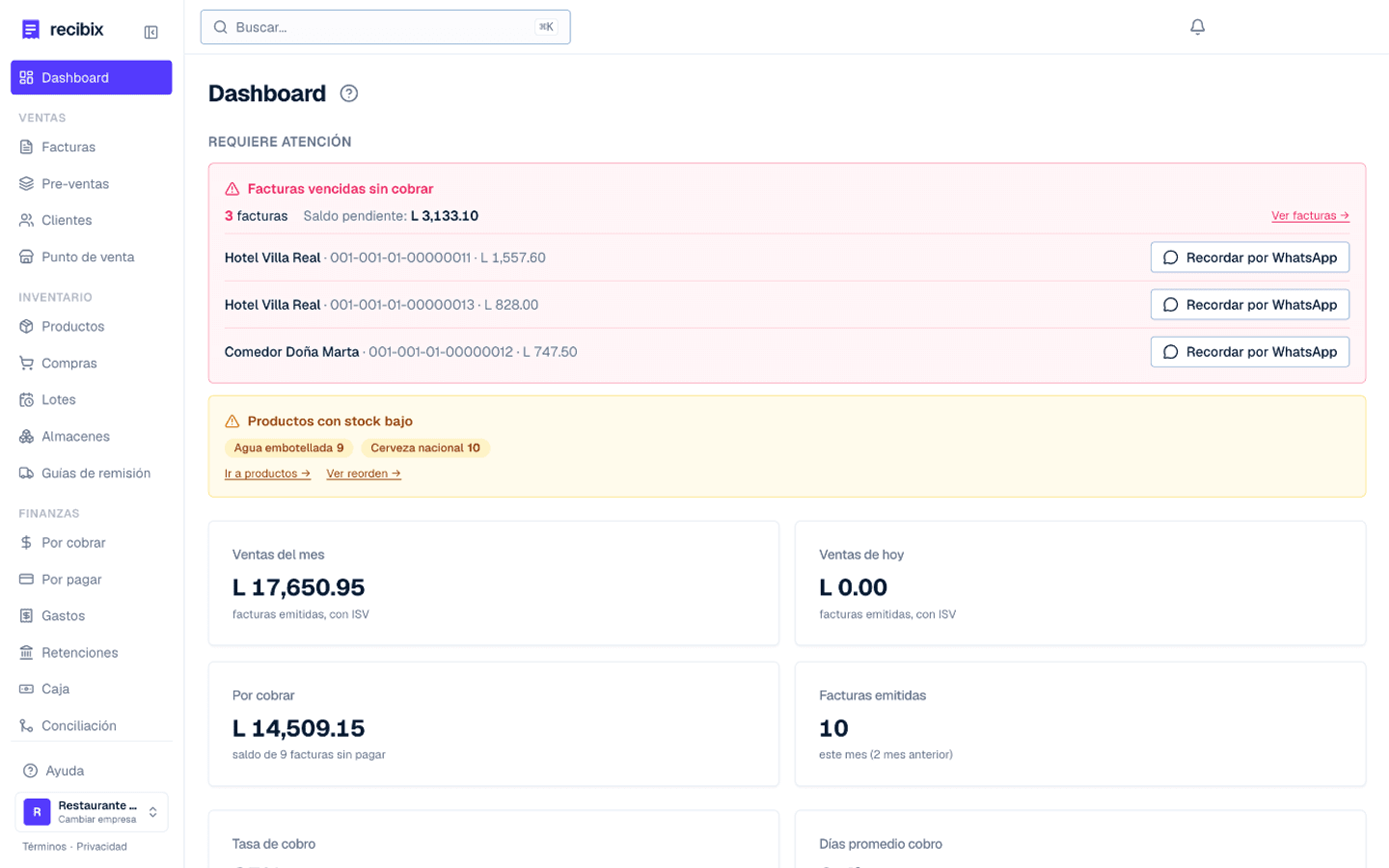1389x868 pixels.
Task: Open the Ventas de hoy card
Action: [x=1080, y=583]
